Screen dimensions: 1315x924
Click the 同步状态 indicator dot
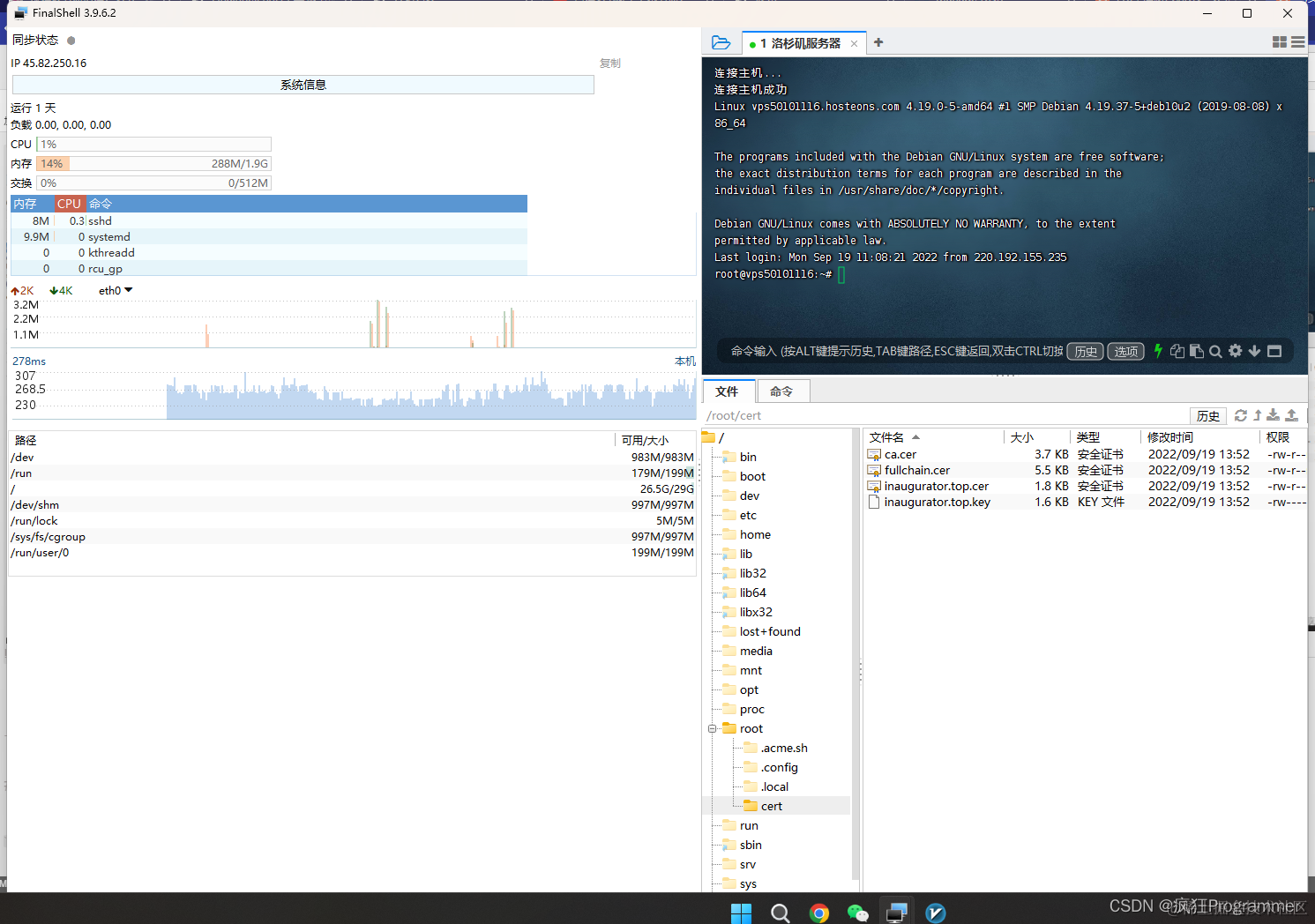(x=71, y=41)
